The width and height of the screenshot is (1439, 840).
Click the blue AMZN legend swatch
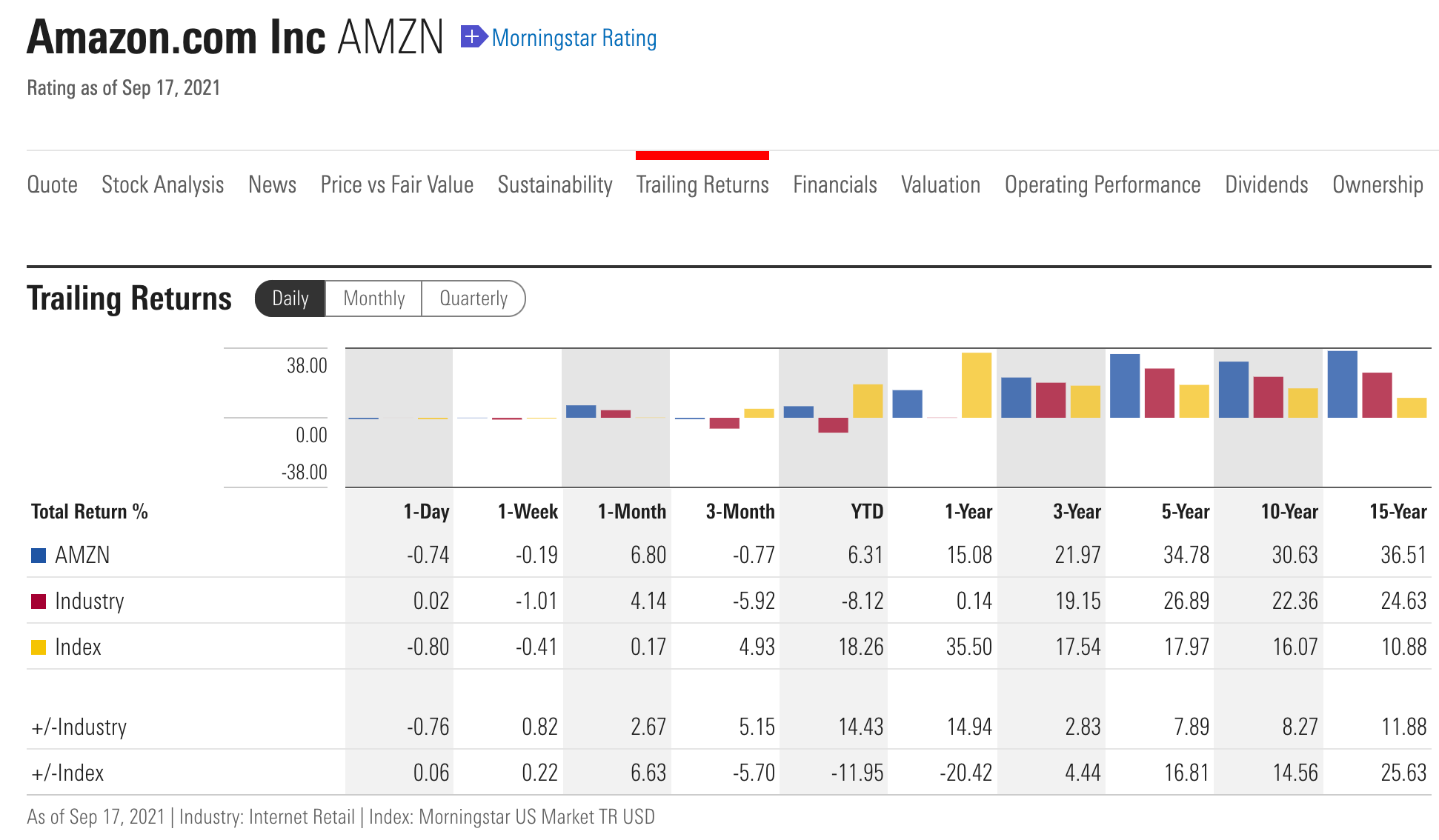tap(39, 555)
